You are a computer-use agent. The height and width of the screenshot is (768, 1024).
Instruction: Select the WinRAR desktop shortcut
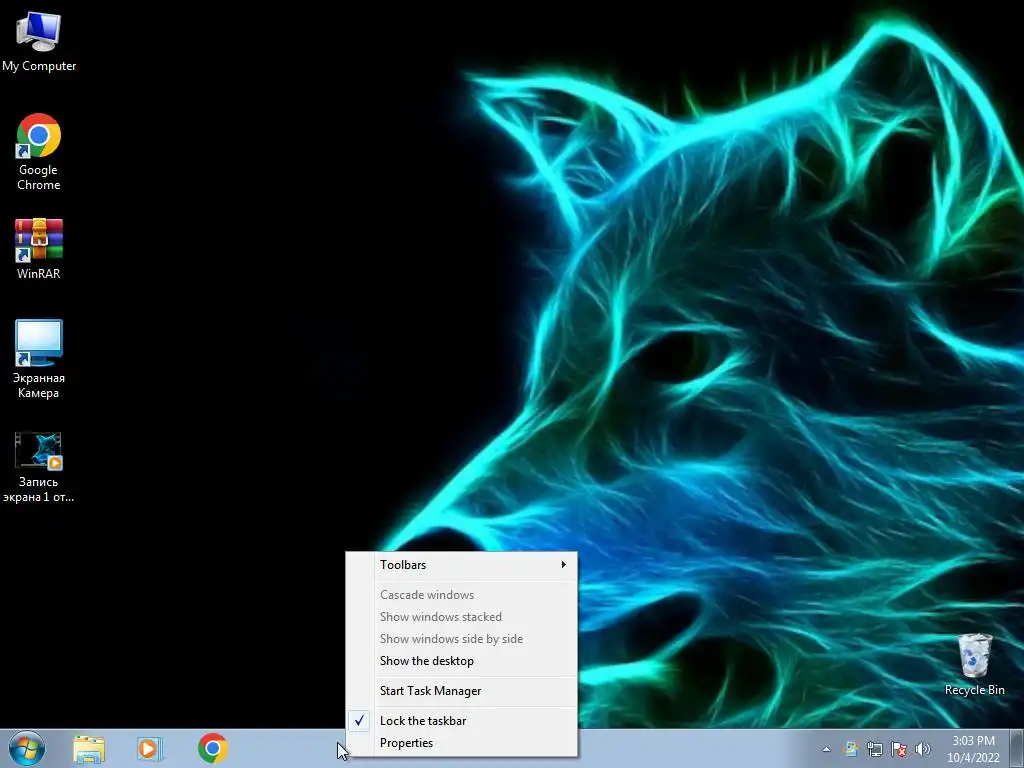(x=39, y=249)
